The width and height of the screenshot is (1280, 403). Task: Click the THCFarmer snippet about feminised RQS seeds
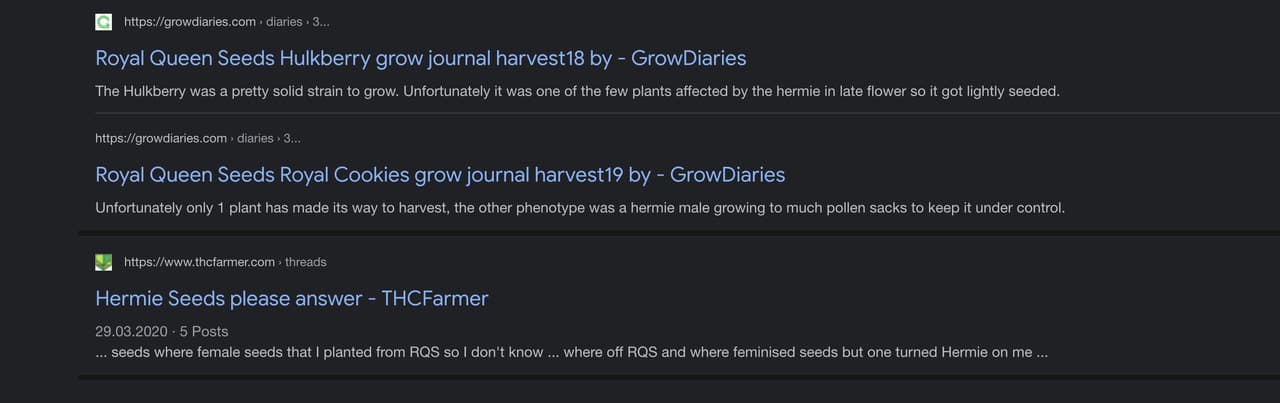(x=571, y=352)
